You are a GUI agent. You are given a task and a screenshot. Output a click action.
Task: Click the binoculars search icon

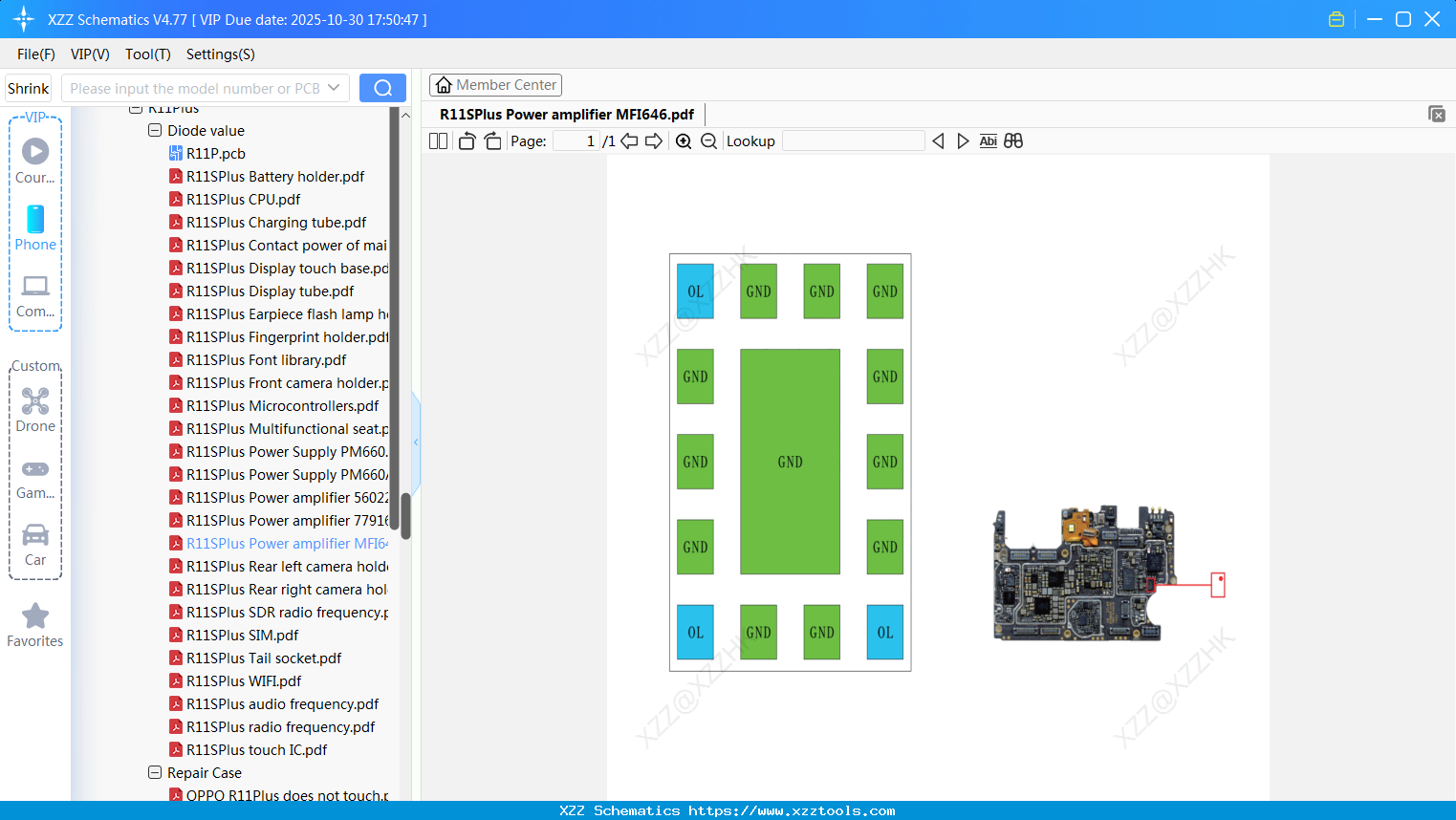(x=1013, y=141)
